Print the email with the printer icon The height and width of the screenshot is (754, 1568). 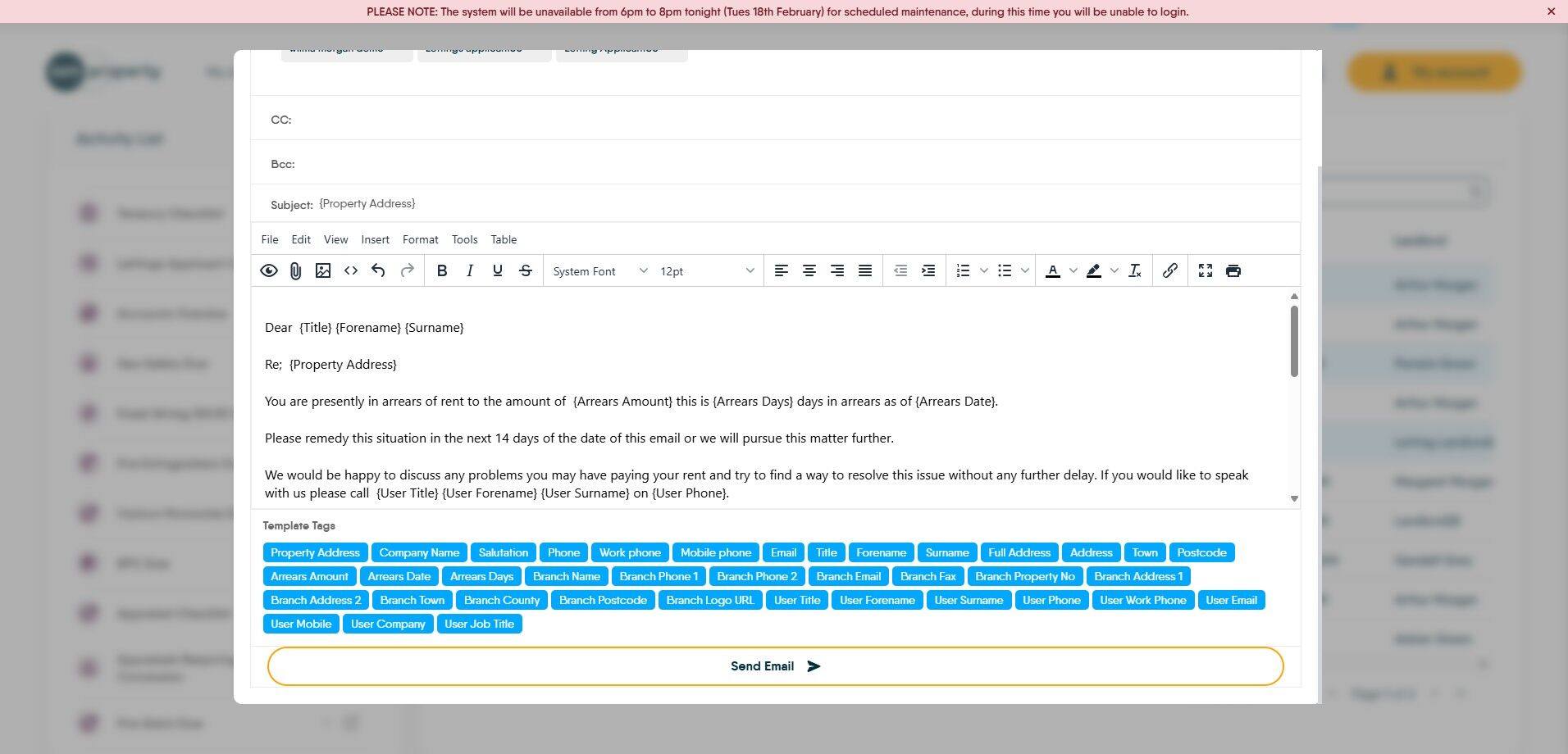(1233, 270)
